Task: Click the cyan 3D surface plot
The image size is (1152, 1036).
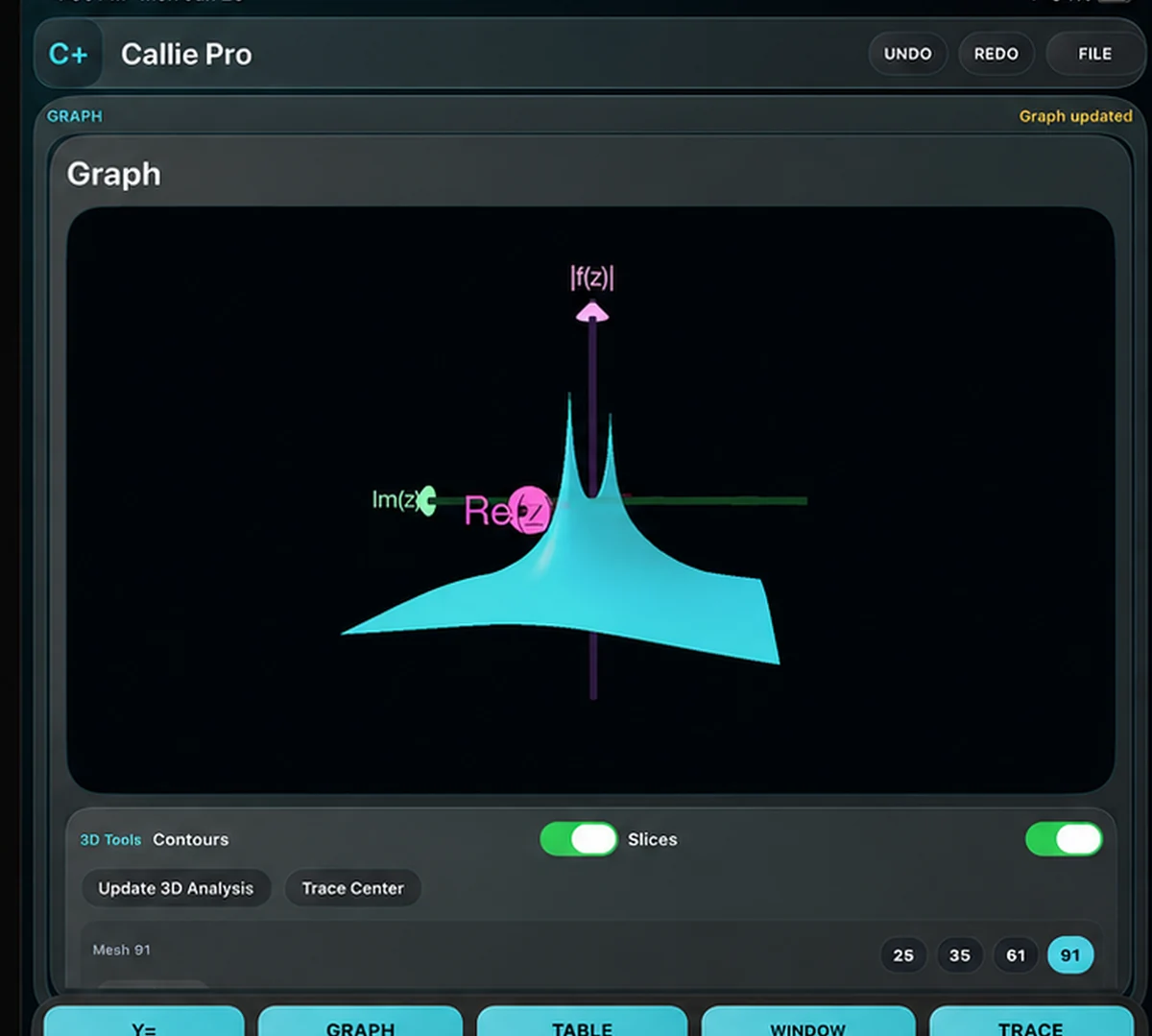Action: [x=586, y=586]
